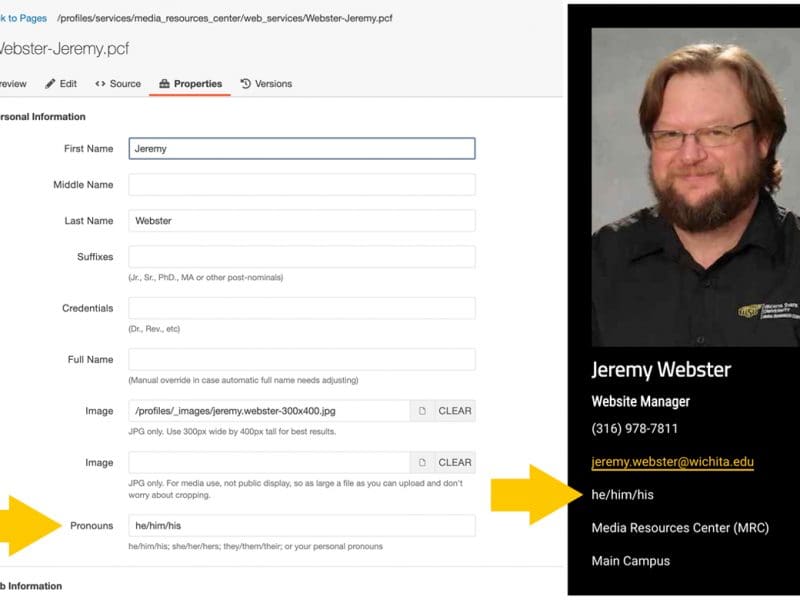Focus the First Name field containing Jeremy
Screen dimensions: 800x600
pyautogui.click(x=302, y=148)
